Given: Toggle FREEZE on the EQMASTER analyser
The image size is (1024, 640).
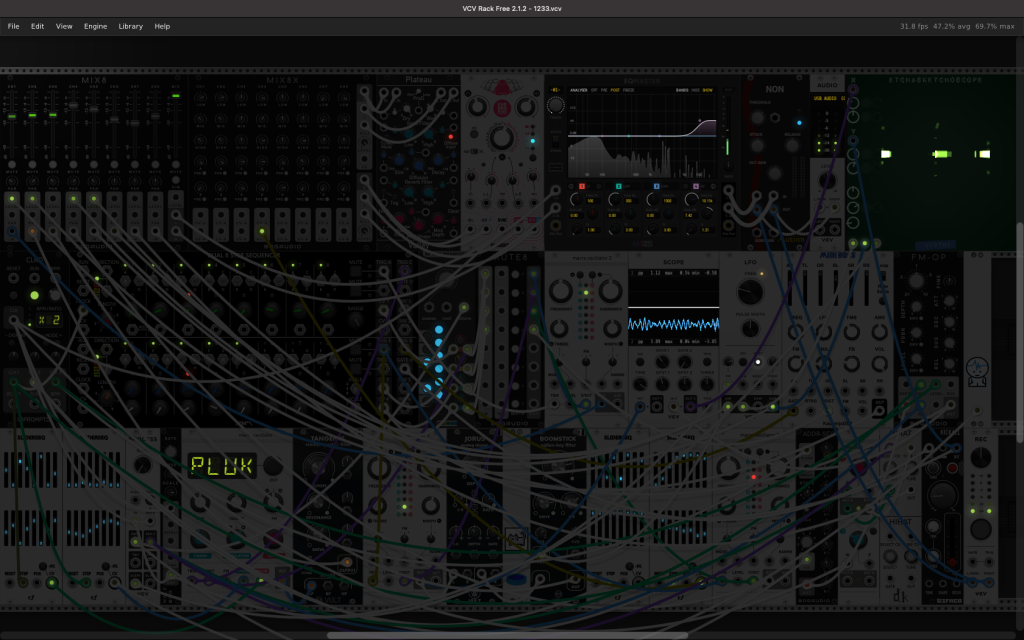Looking at the screenshot, I should coord(629,90).
